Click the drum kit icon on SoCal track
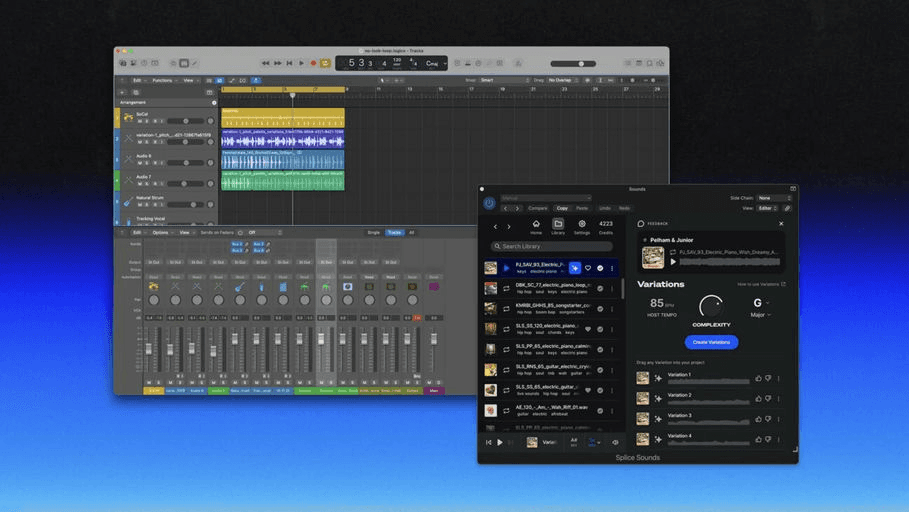The width and height of the screenshot is (909, 512). 128,116
